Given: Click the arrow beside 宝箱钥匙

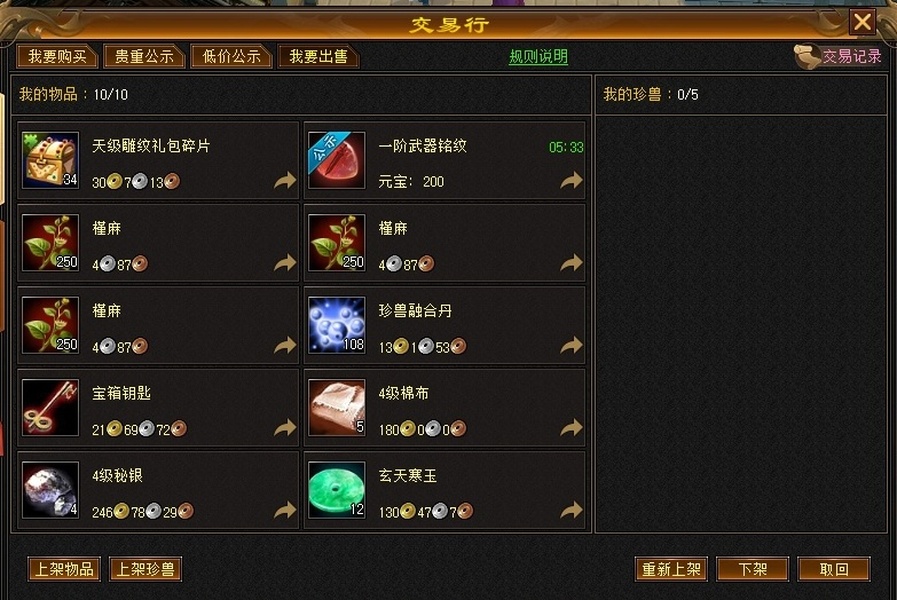Looking at the screenshot, I should click(x=285, y=428).
